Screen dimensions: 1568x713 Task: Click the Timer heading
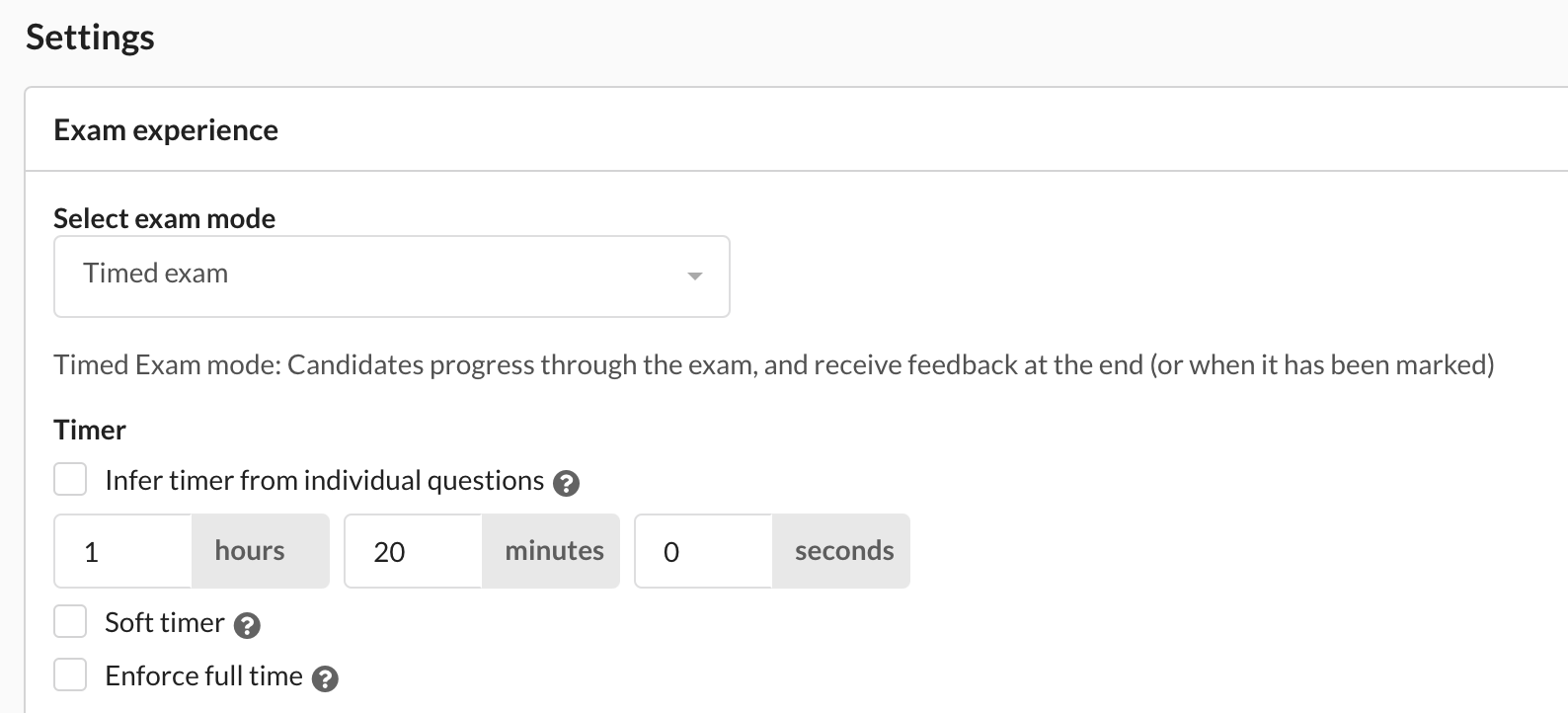click(x=90, y=430)
